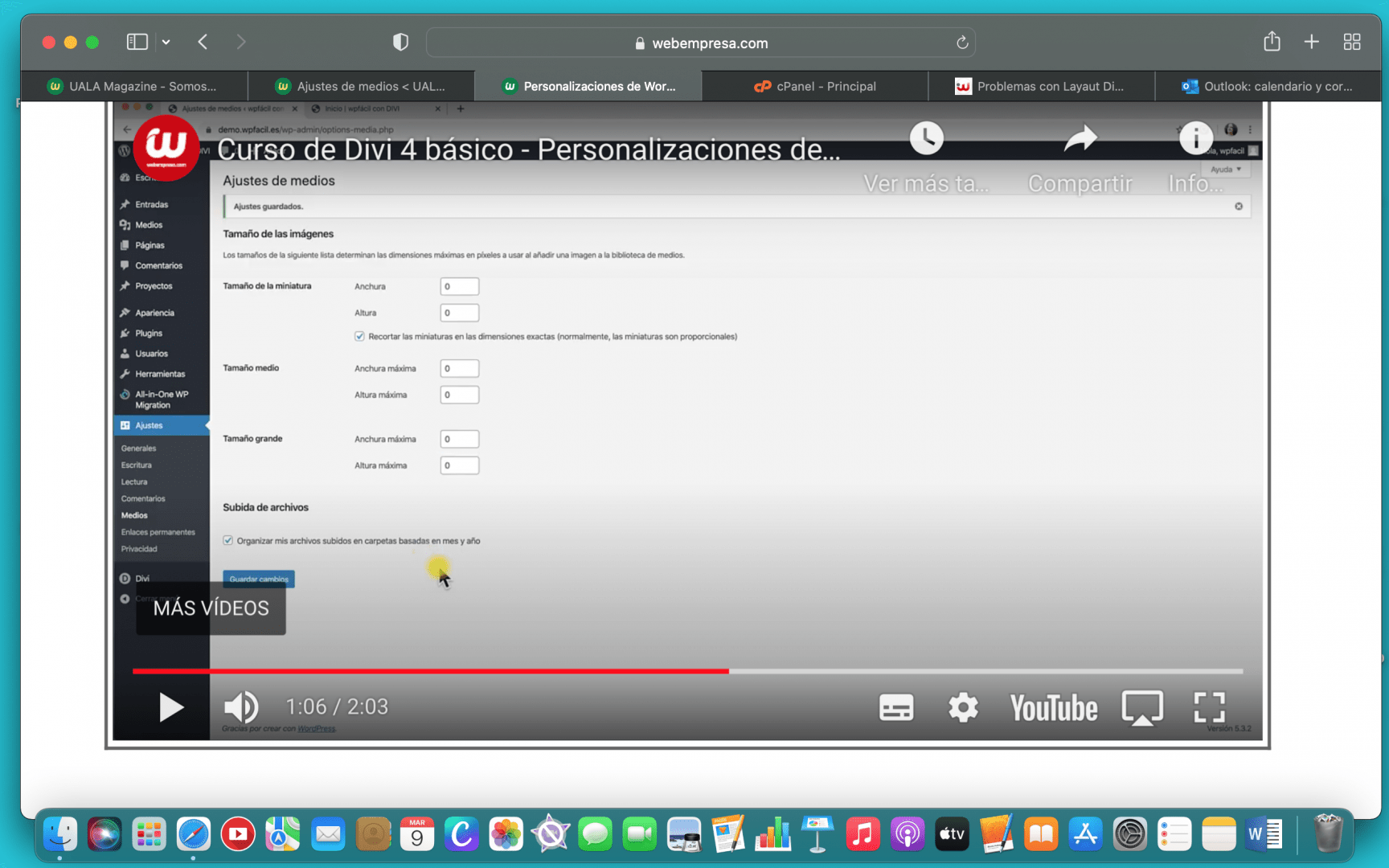Open Numbers from the Dock
This screenshot has width=1389, height=868.
(x=773, y=834)
